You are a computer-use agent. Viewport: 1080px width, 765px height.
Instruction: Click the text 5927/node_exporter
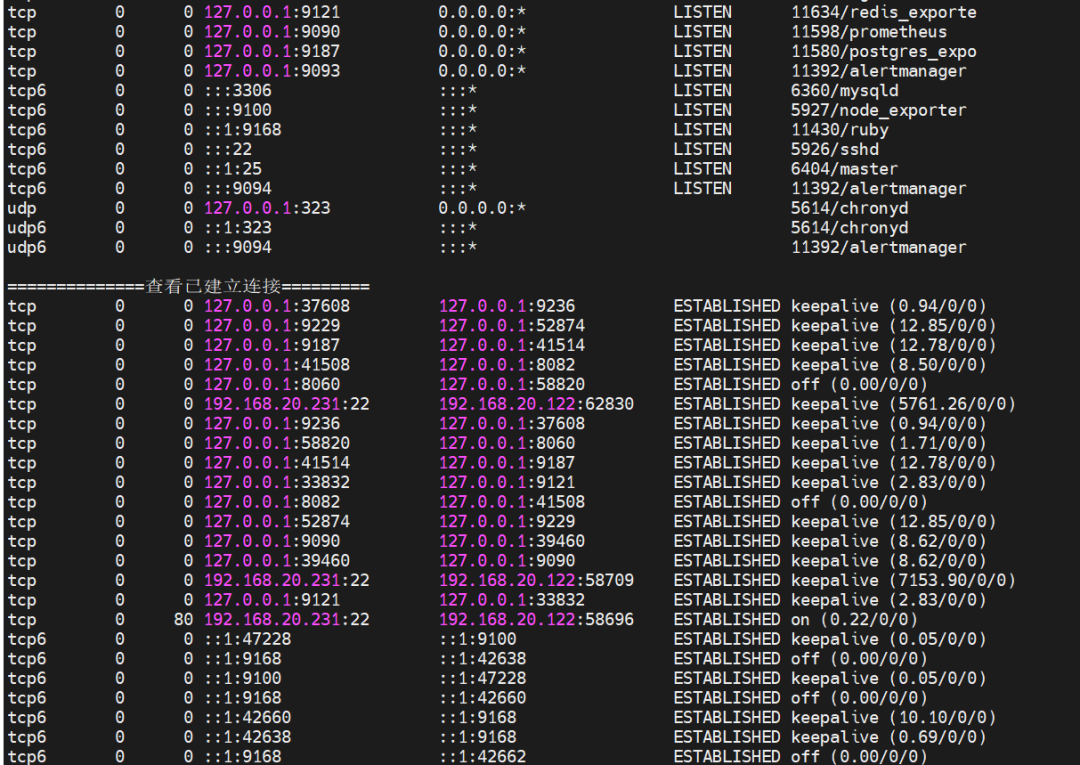[x=878, y=110]
